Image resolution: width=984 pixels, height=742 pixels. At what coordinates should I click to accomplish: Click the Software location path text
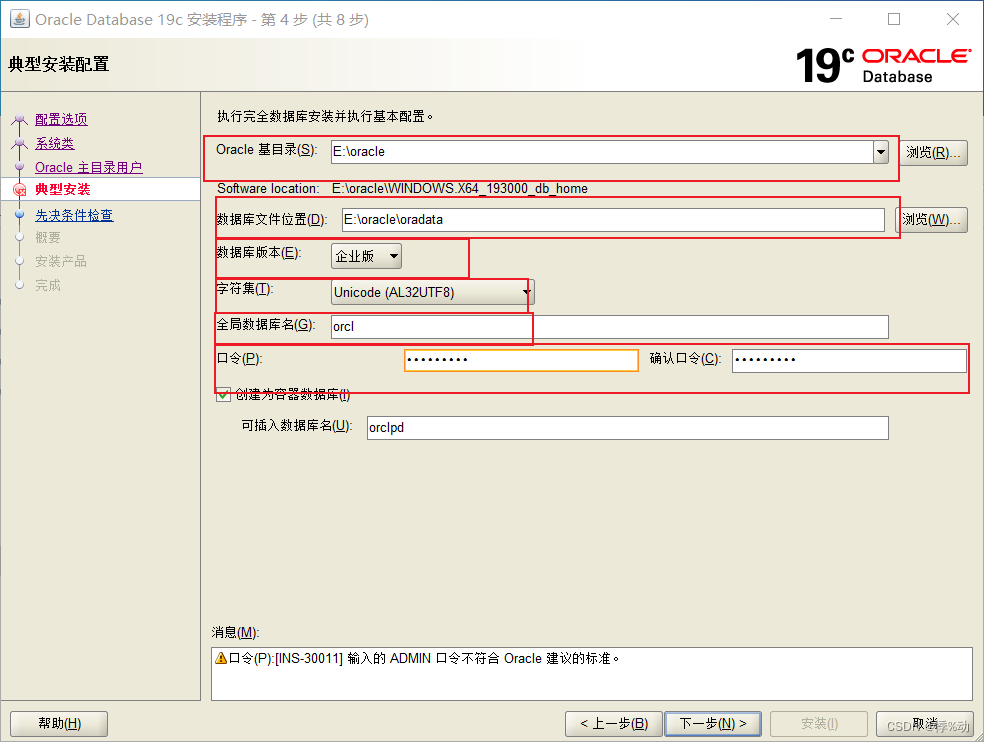coord(460,188)
